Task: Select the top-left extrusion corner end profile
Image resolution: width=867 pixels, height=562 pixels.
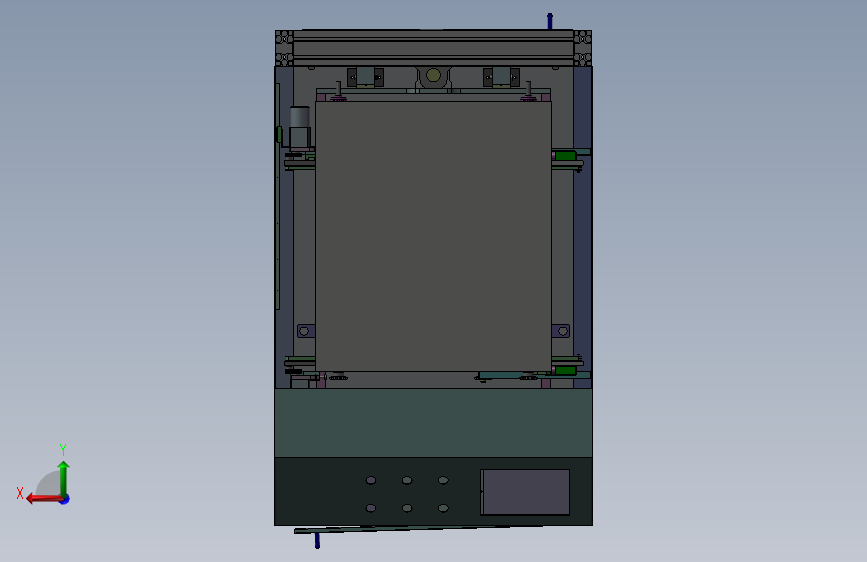Action: (x=284, y=48)
